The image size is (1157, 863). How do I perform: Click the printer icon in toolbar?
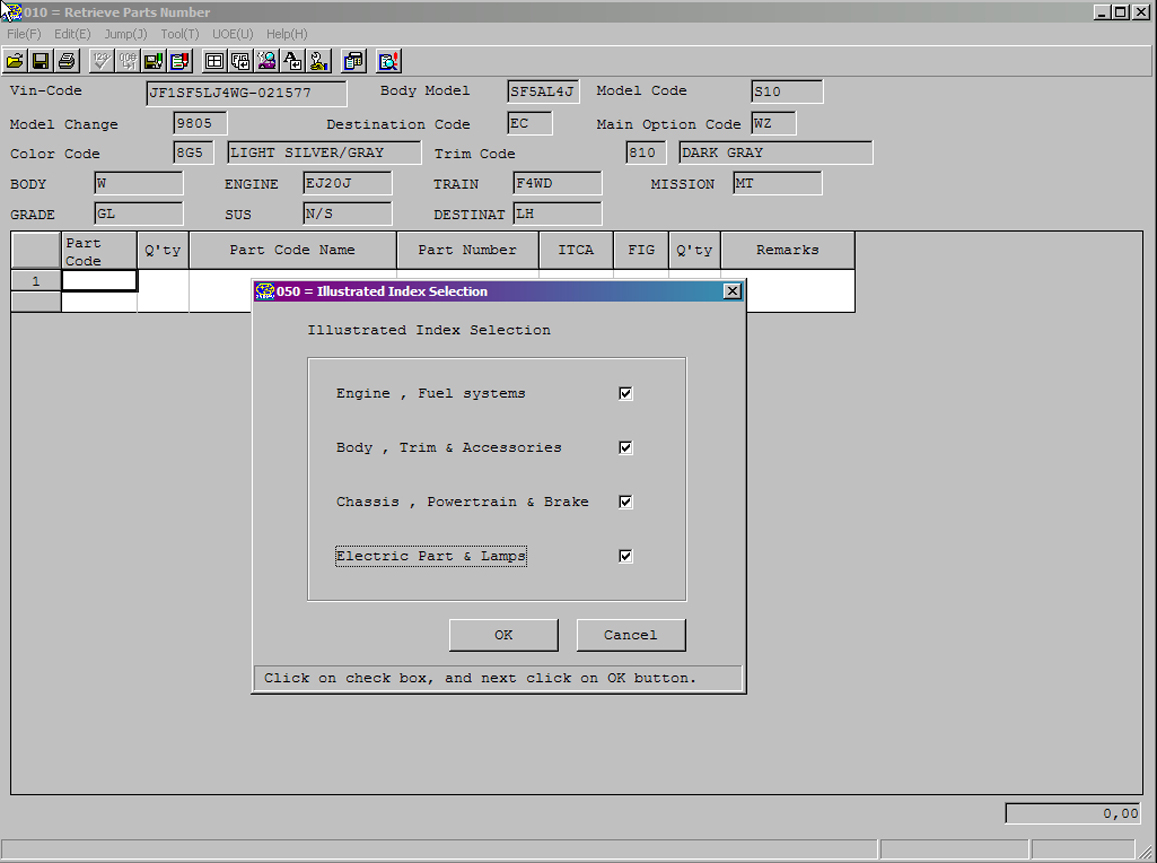coord(67,61)
